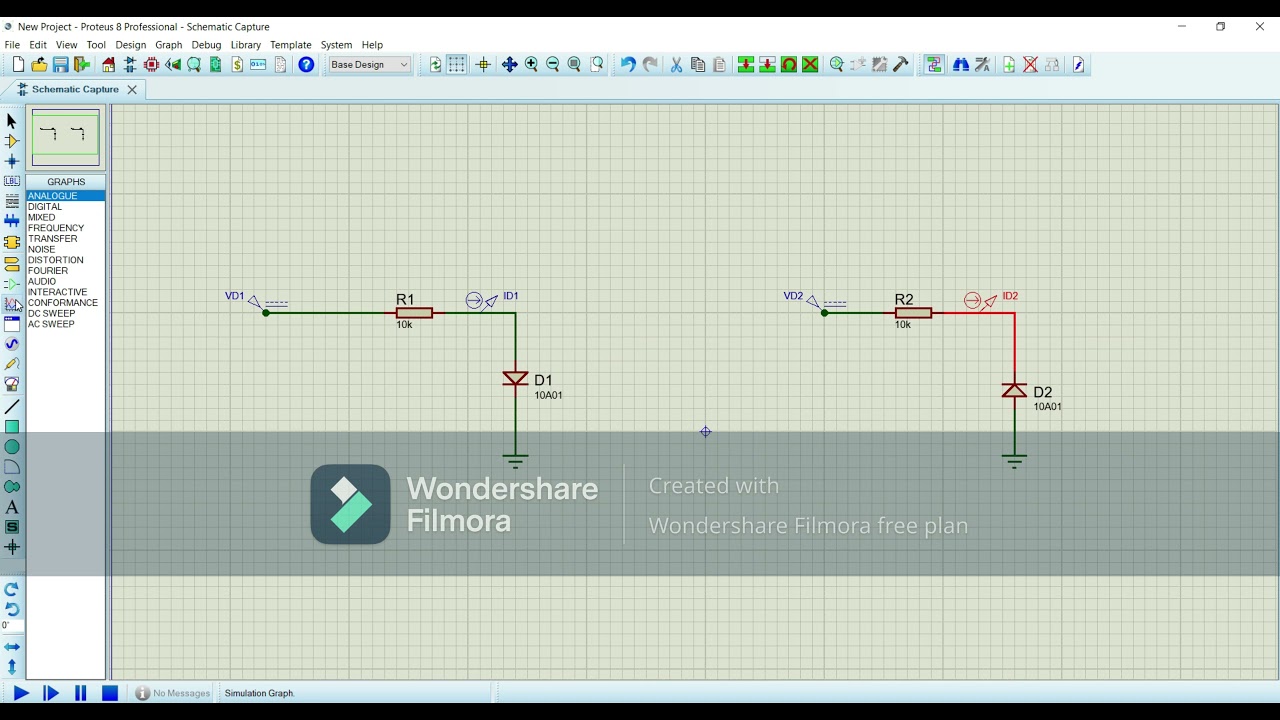Click resistor R1 in the schematic
The image size is (1280, 720).
click(x=414, y=313)
